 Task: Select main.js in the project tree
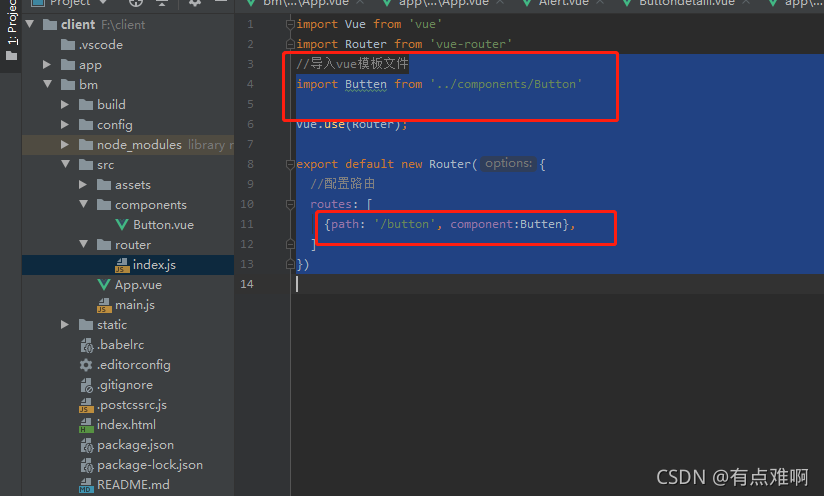click(135, 305)
